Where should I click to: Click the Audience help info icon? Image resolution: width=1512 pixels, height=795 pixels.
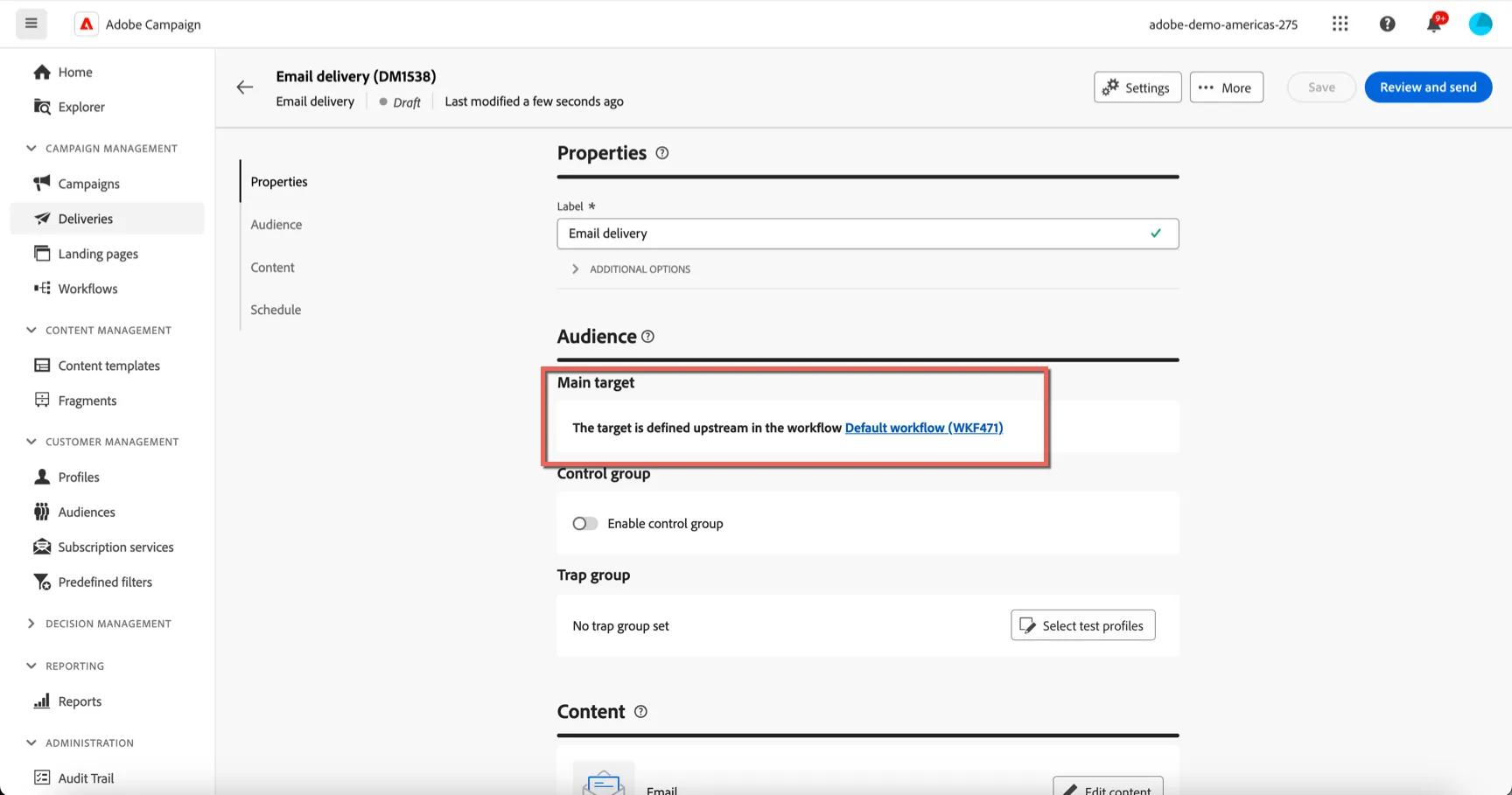tap(647, 337)
